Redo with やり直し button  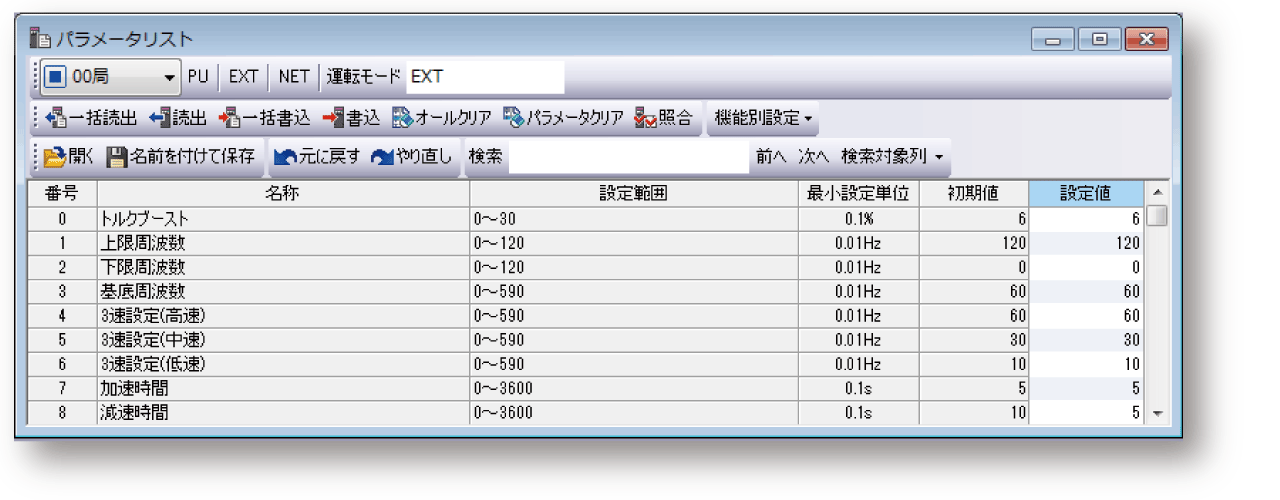click(x=383, y=157)
